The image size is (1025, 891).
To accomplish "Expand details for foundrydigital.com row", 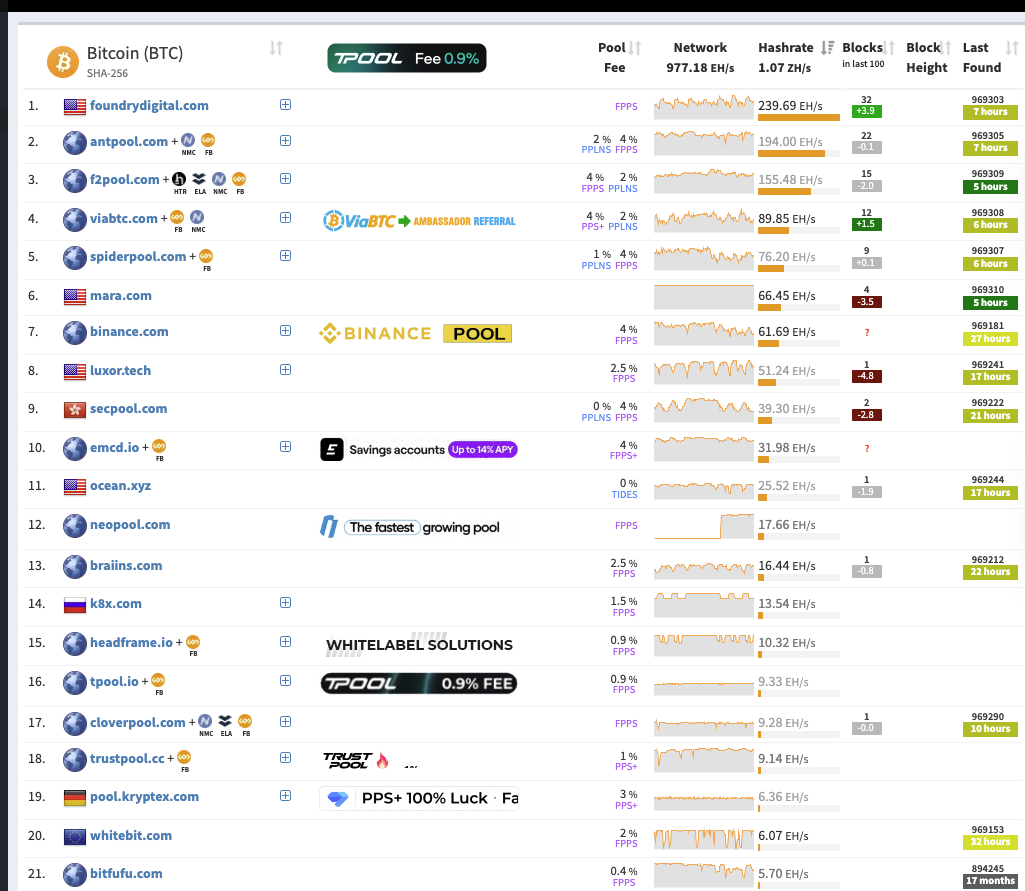I will (286, 105).
